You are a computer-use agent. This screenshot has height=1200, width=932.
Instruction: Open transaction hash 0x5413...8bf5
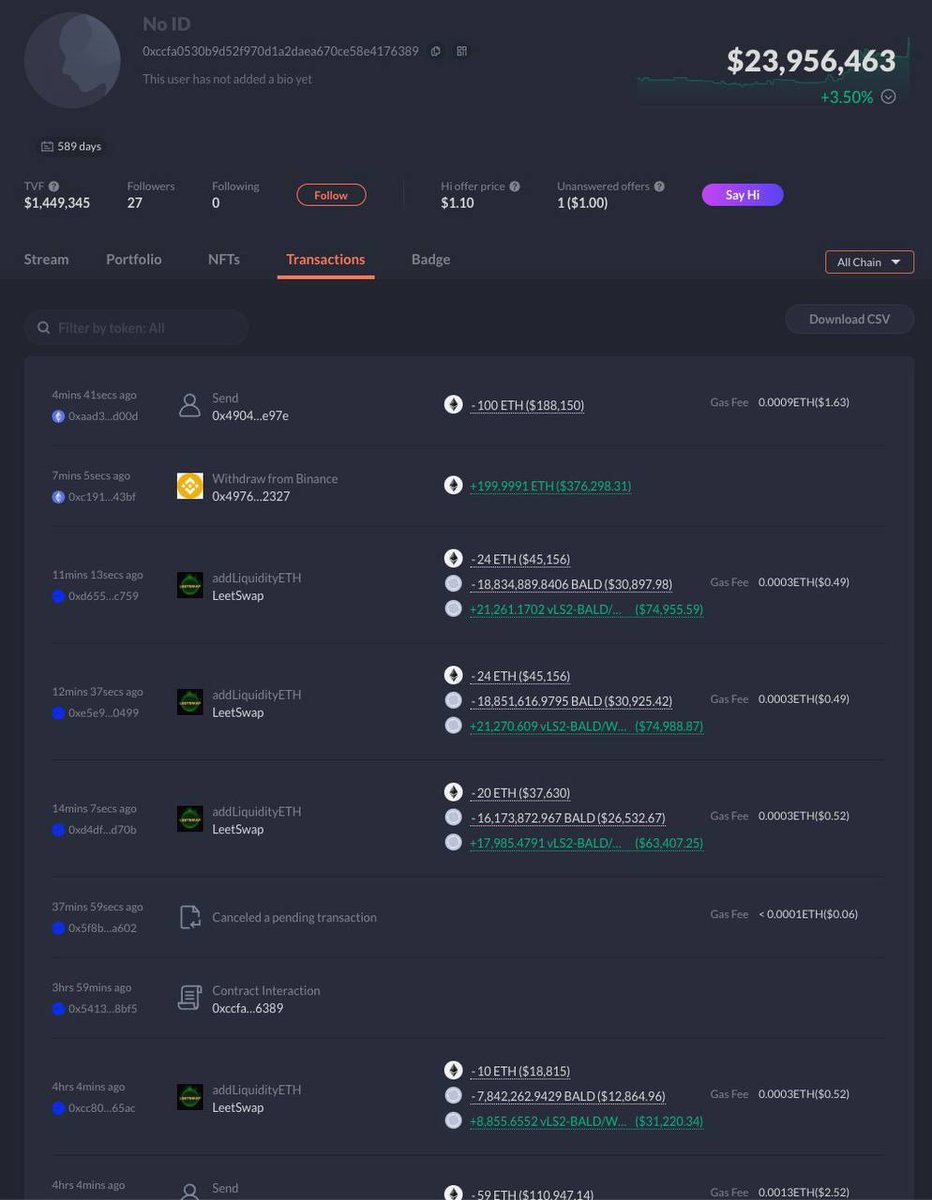pos(102,1009)
